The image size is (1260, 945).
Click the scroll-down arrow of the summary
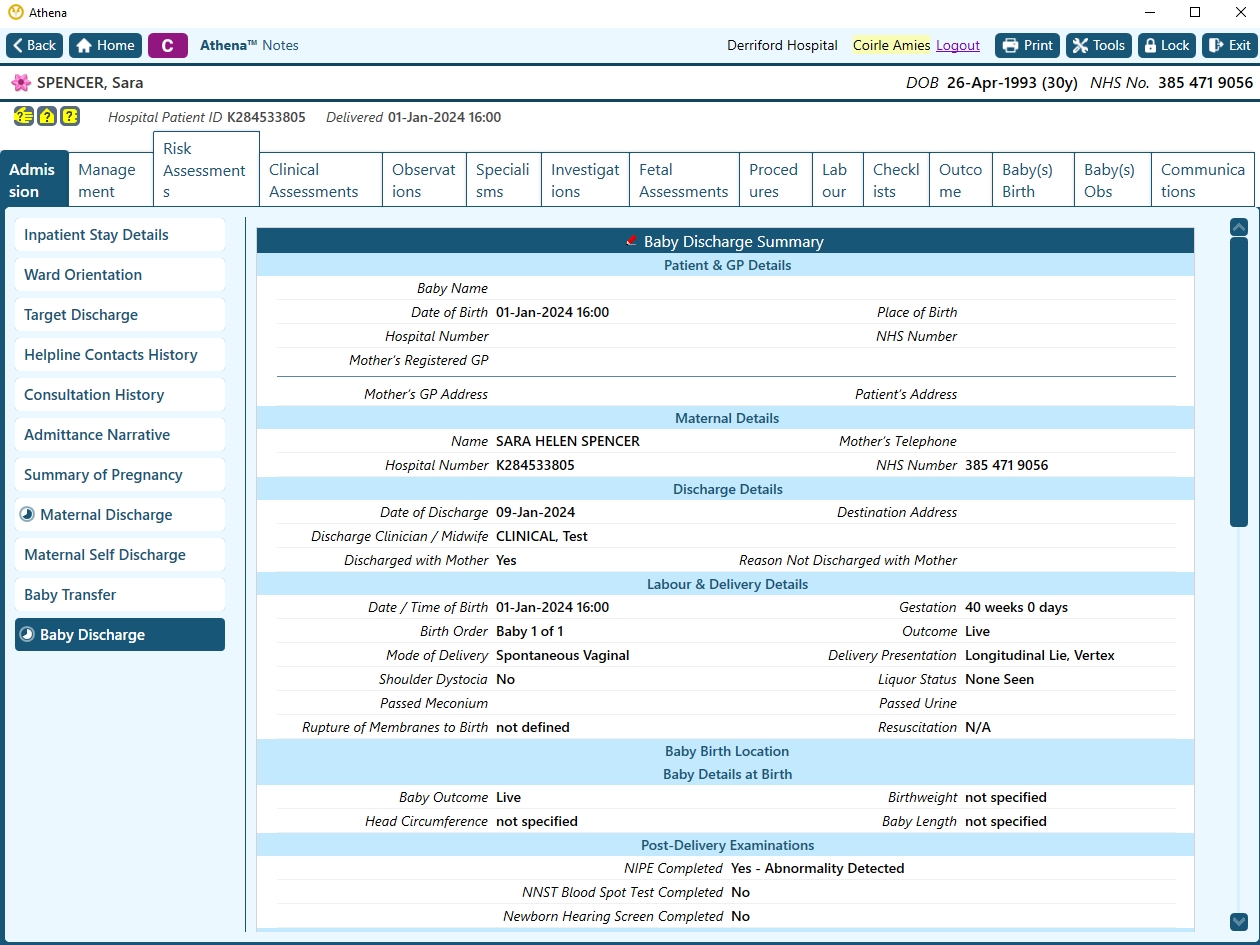[1239, 922]
